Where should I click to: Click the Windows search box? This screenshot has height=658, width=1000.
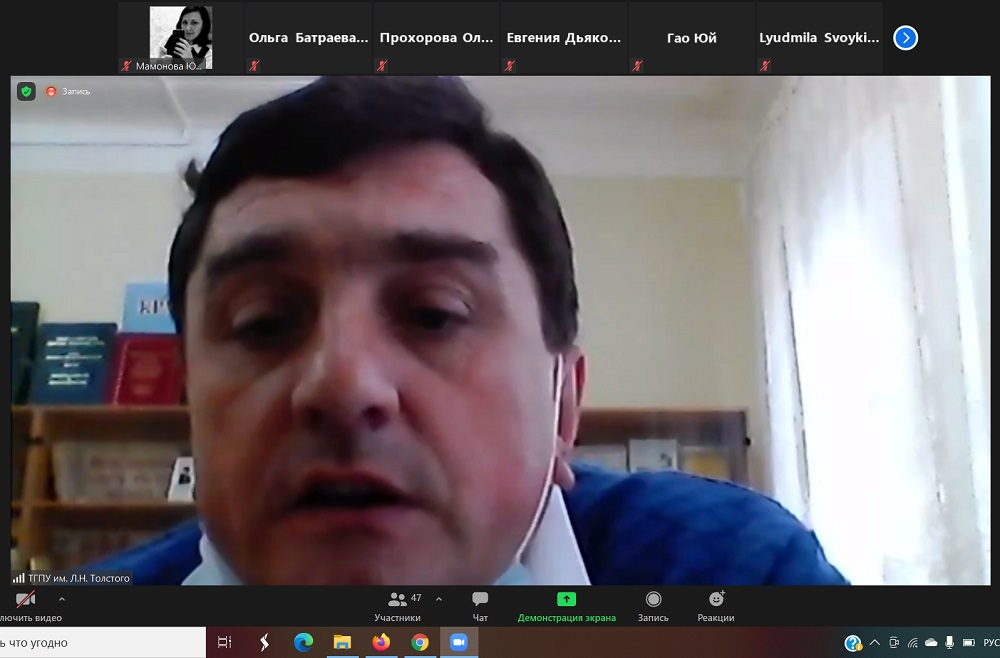[102, 643]
